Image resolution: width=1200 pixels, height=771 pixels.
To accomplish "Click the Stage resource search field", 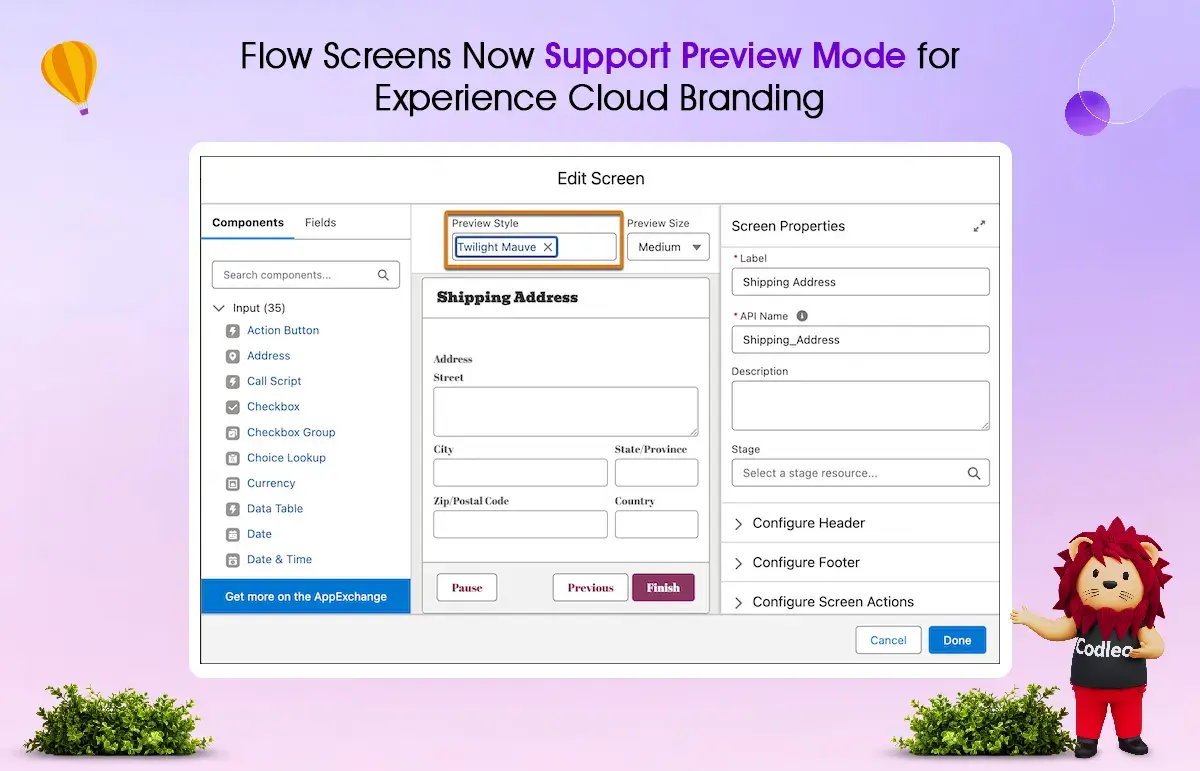I will tap(852, 473).
